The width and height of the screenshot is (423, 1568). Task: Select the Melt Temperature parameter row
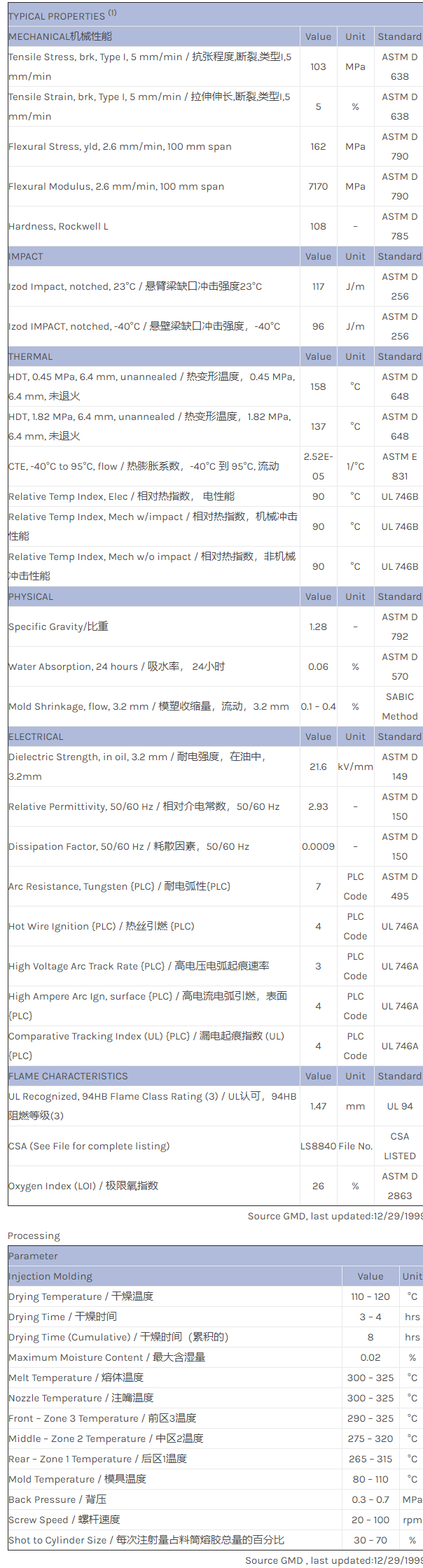point(76,1378)
